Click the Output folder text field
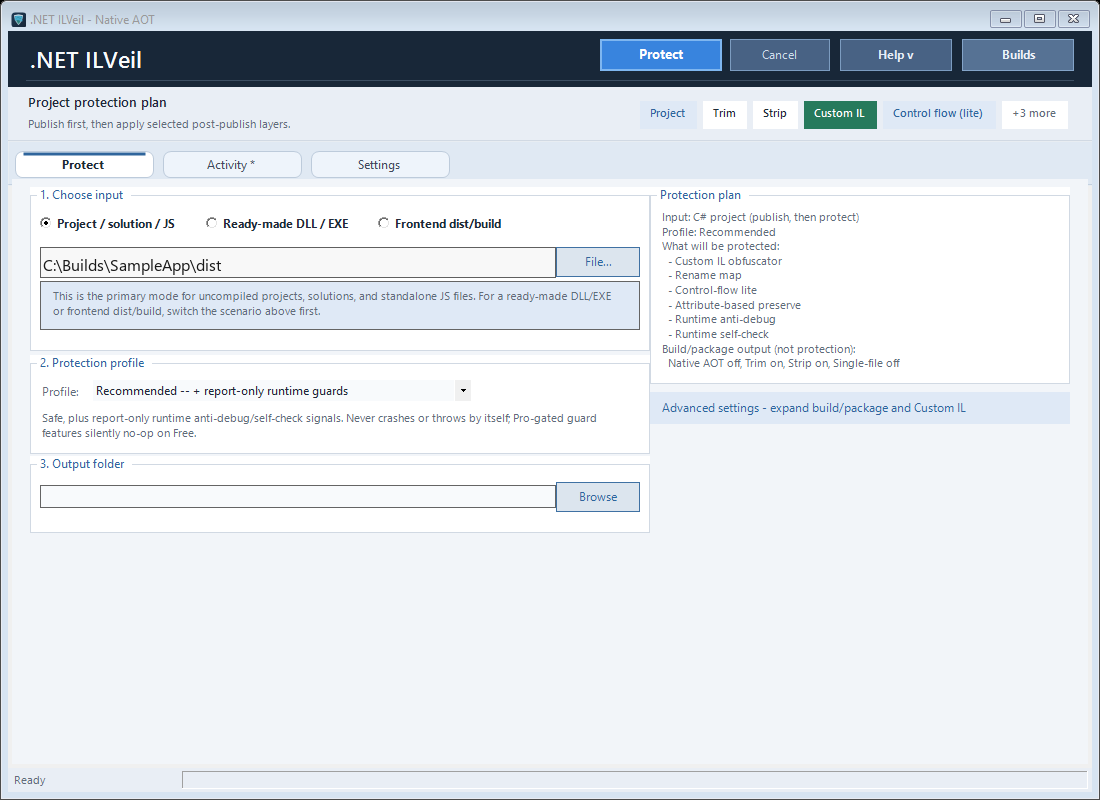Screen dimensions: 1100x800 pos(297,497)
